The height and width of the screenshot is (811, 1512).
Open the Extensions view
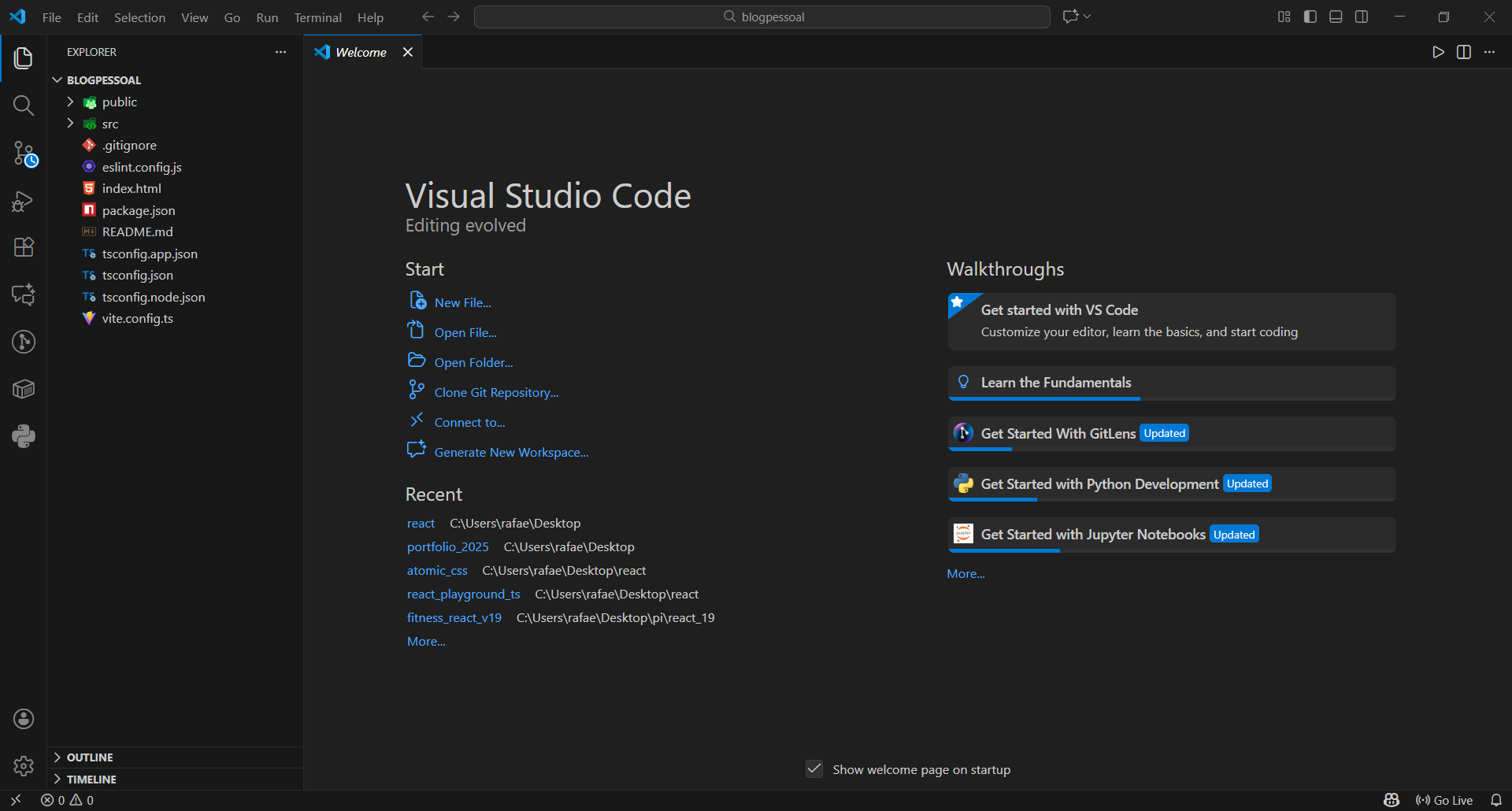click(x=24, y=247)
